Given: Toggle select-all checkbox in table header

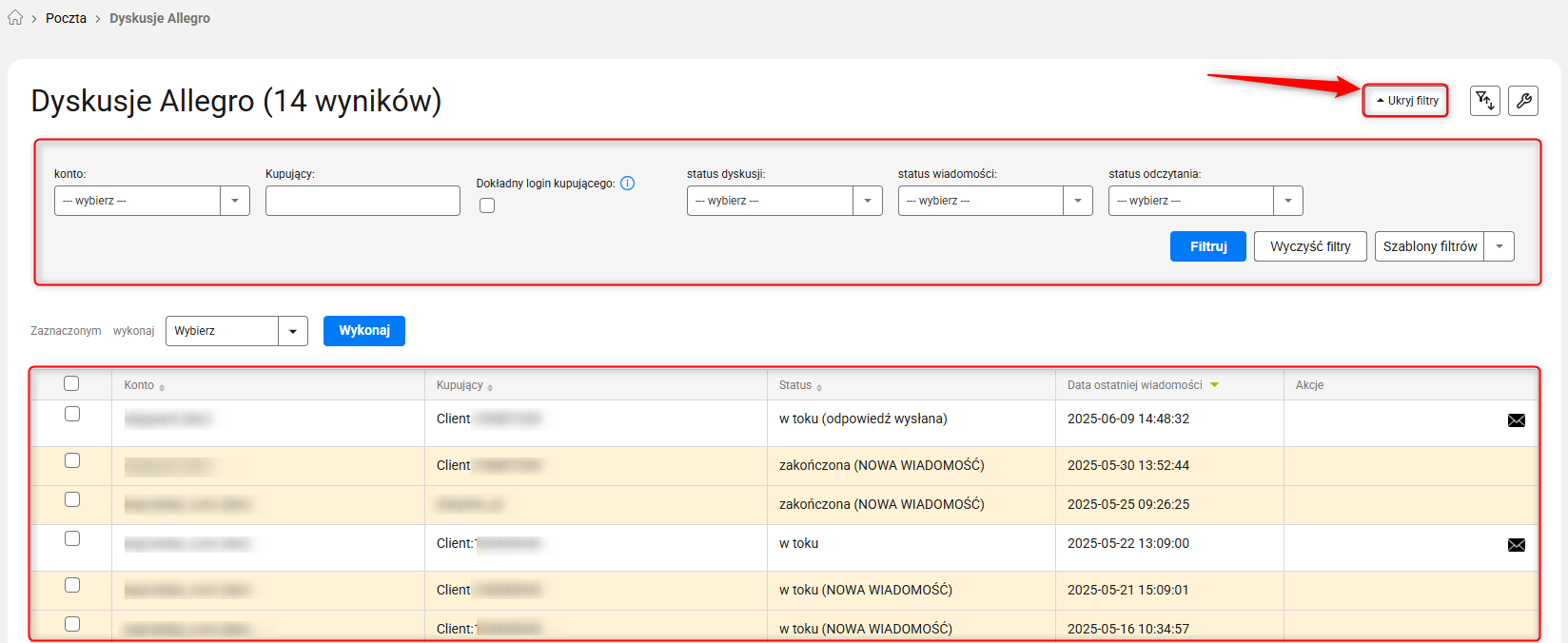Looking at the screenshot, I should (71, 383).
